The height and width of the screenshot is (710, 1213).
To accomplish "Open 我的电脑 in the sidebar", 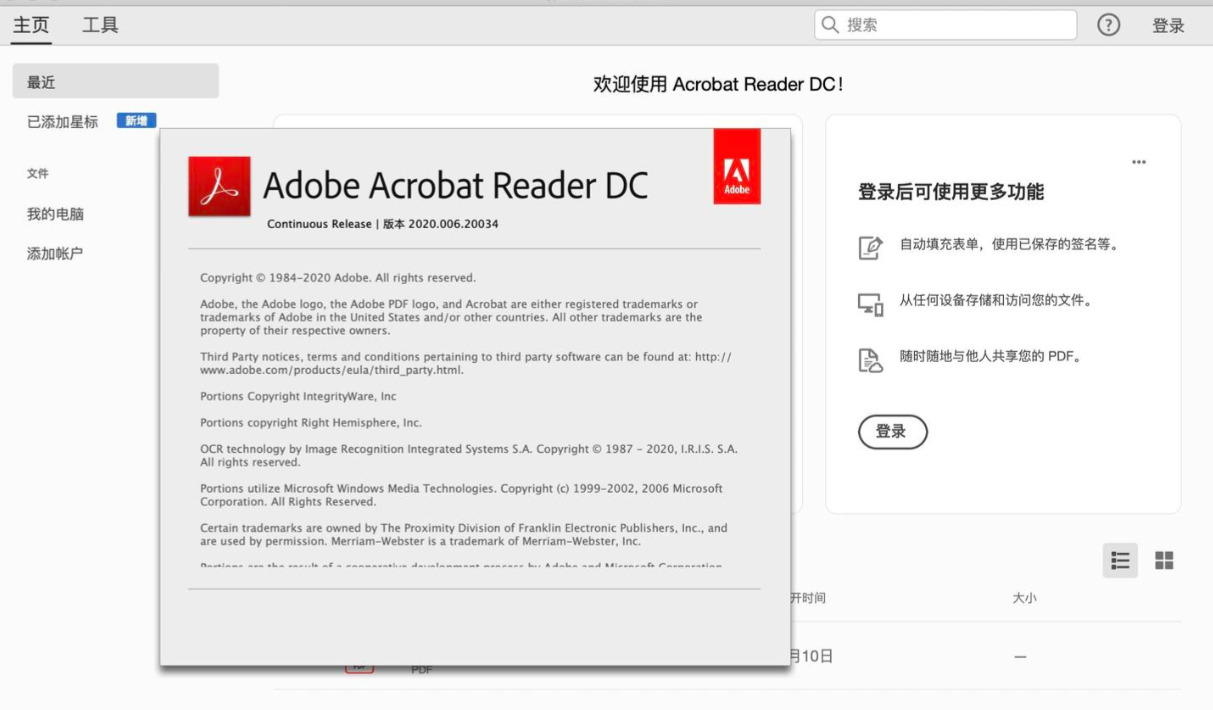I will 55,214.
